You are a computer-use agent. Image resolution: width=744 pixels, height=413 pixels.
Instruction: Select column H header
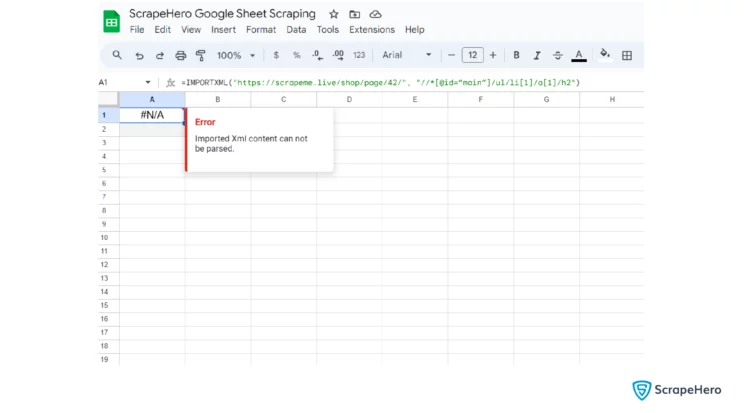tap(612, 100)
